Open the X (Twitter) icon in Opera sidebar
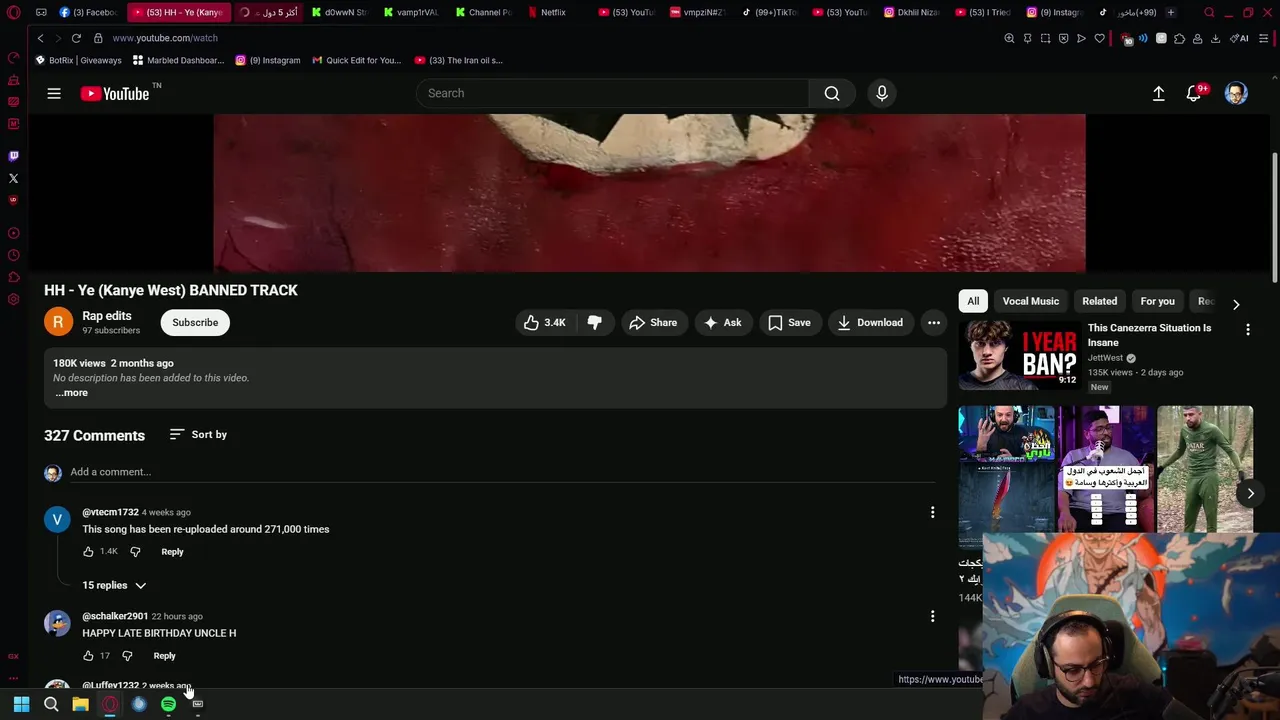The height and width of the screenshot is (720, 1280). (13, 178)
